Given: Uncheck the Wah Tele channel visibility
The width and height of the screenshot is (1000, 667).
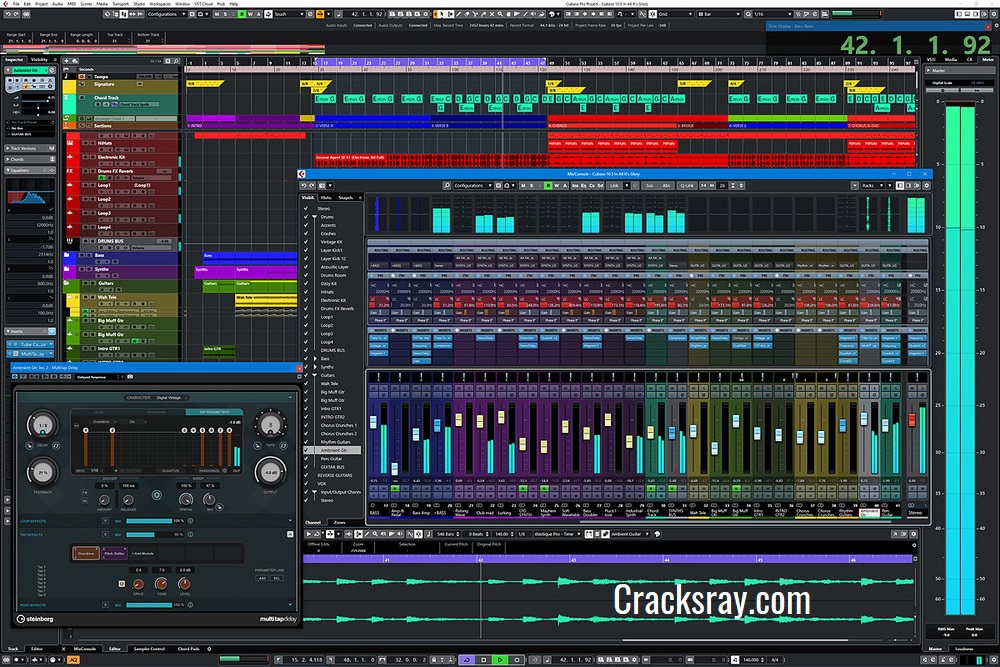Looking at the screenshot, I should pyautogui.click(x=306, y=383).
